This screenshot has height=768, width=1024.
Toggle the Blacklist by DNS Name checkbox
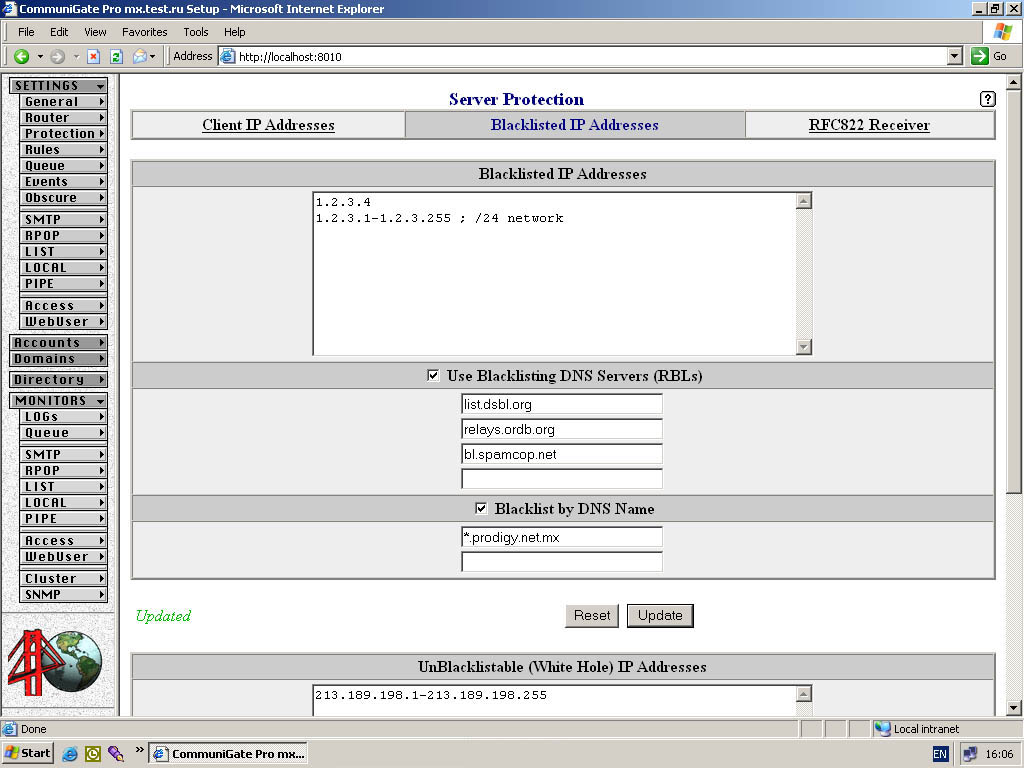(x=481, y=508)
